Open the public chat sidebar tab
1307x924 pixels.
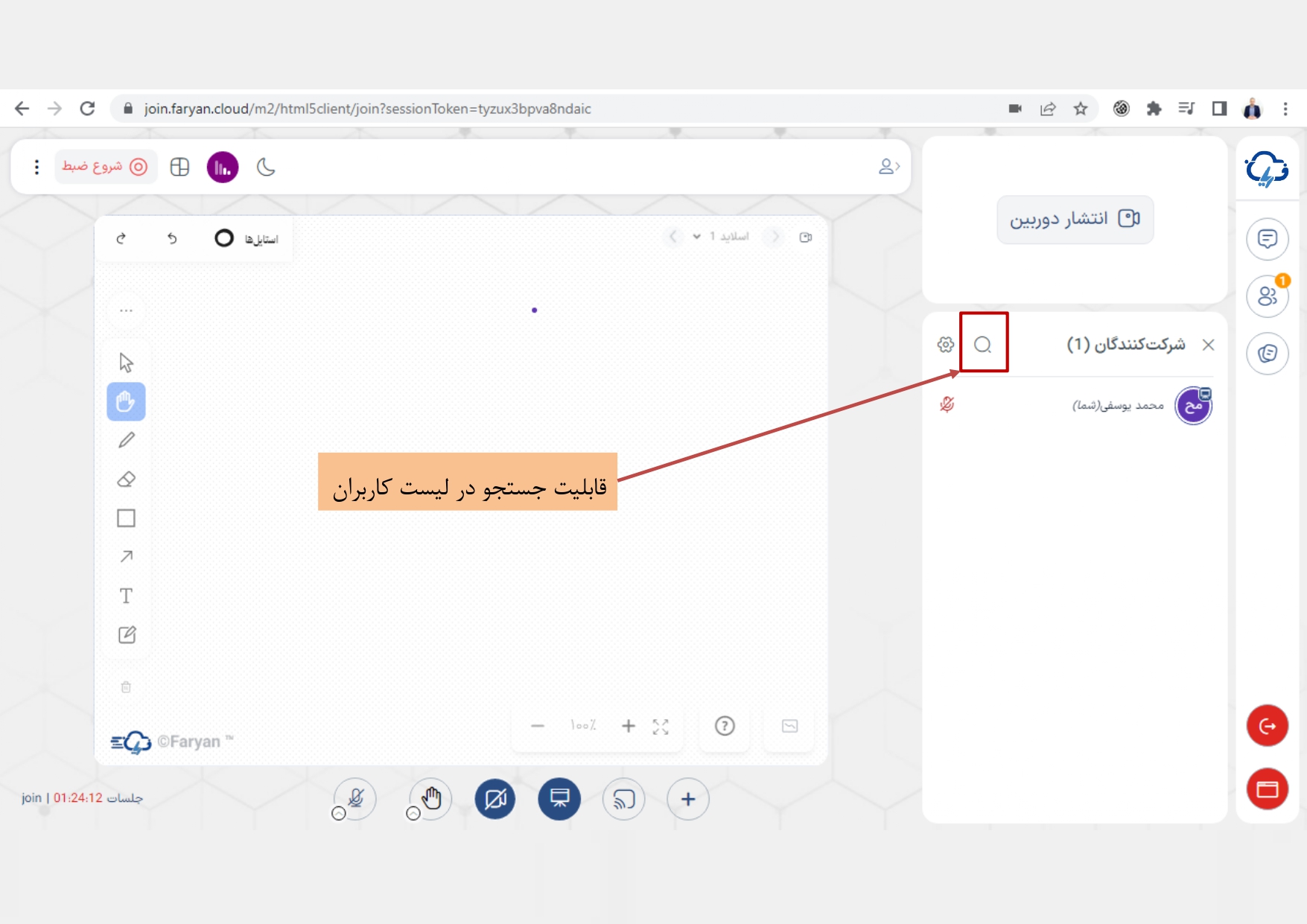[x=1267, y=239]
